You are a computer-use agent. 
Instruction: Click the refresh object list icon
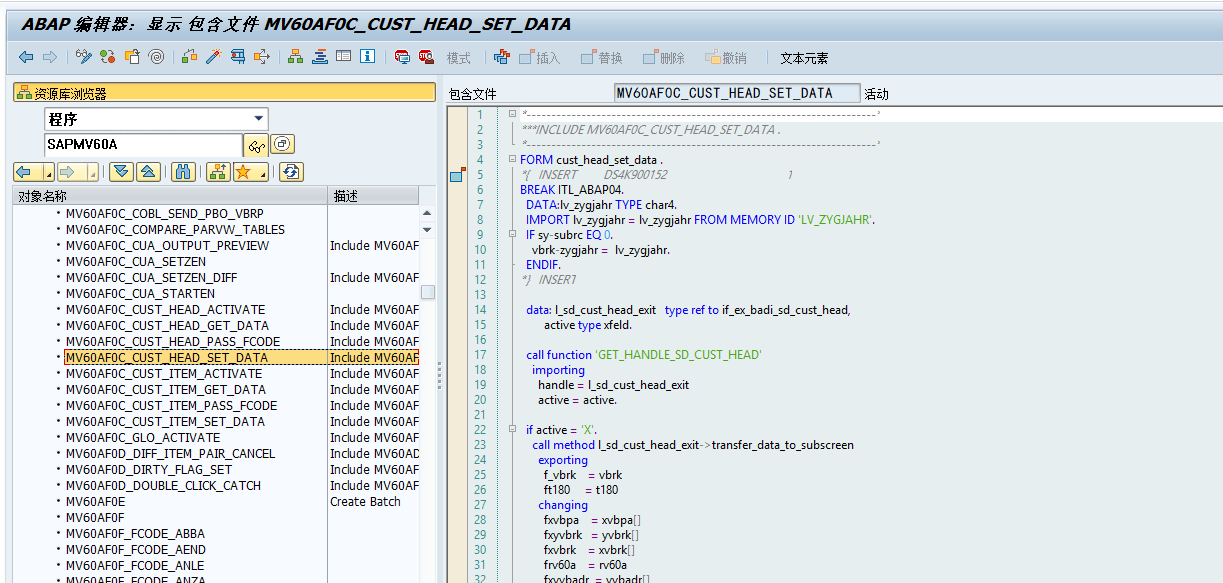291,172
